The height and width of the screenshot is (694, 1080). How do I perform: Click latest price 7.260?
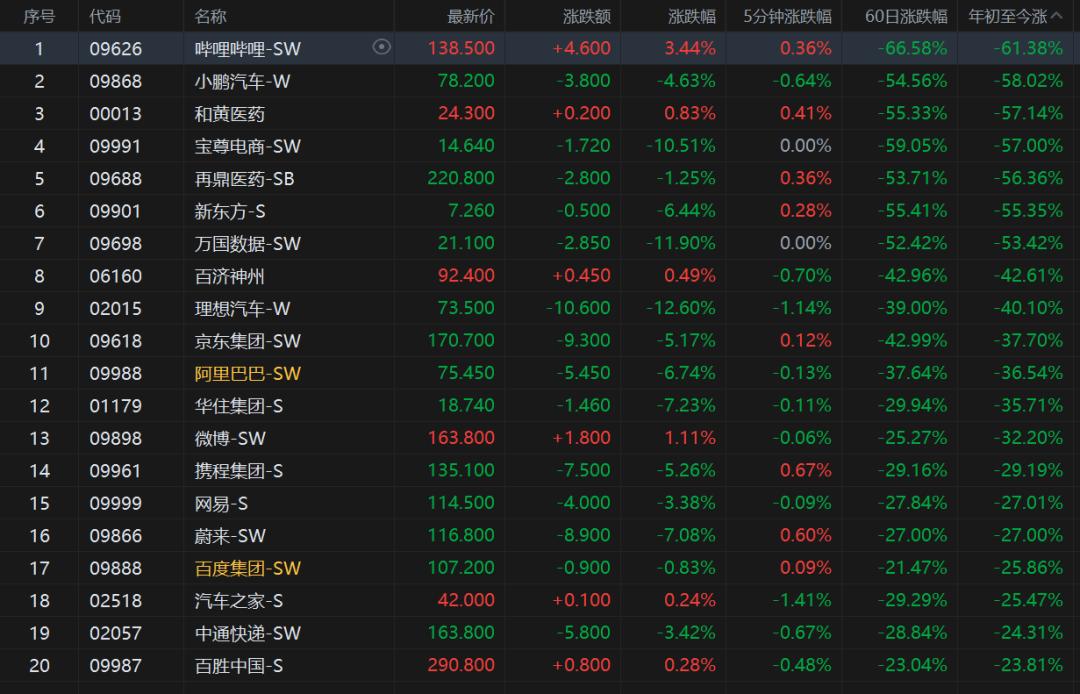pyautogui.click(x=471, y=211)
